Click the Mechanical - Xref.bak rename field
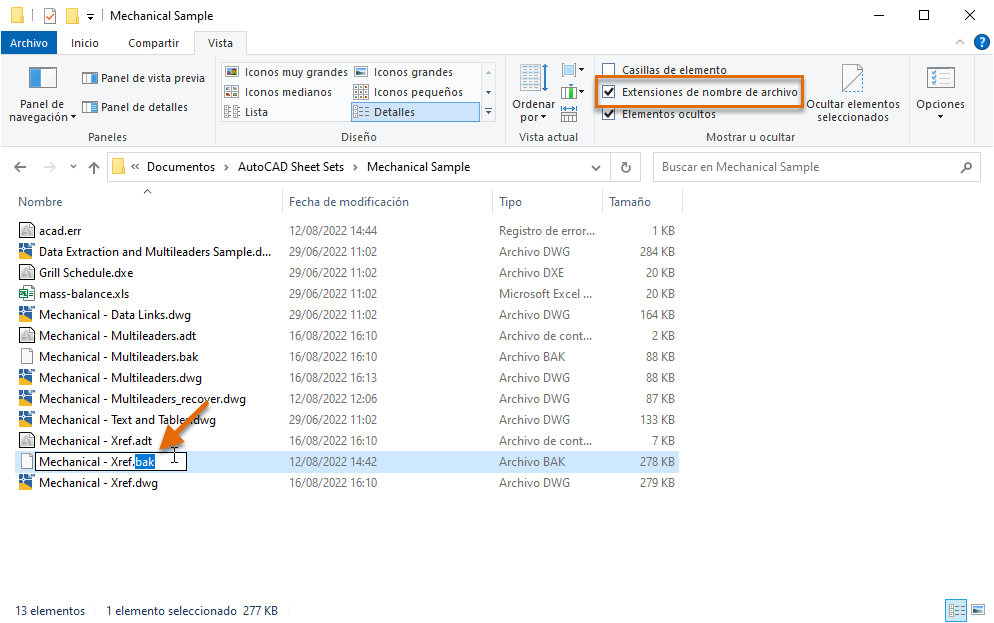994x623 pixels. (111, 462)
